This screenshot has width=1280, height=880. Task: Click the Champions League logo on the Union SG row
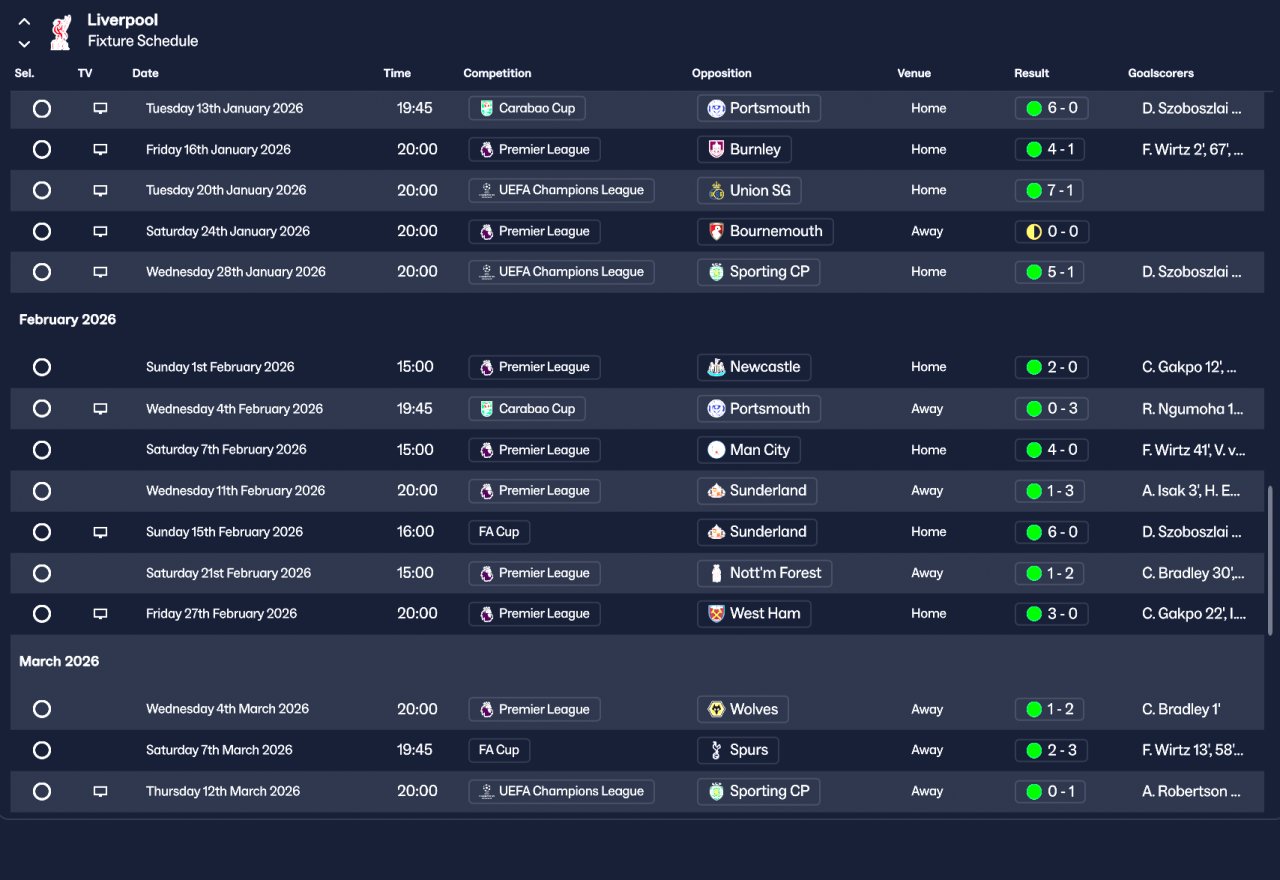(486, 191)
